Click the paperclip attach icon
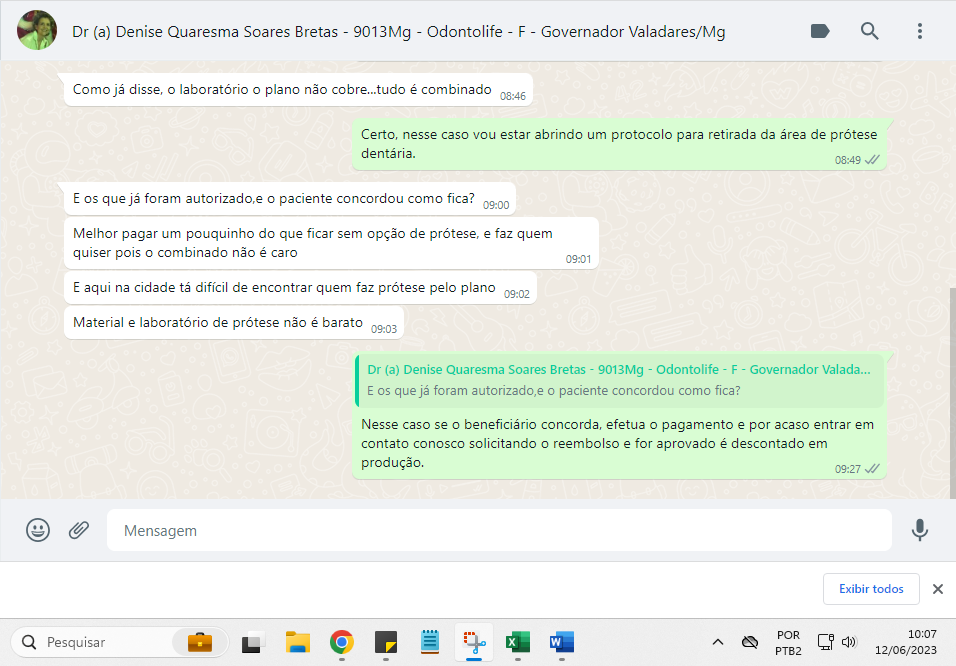This screenshot has width=956, height=666. [79, 530]
